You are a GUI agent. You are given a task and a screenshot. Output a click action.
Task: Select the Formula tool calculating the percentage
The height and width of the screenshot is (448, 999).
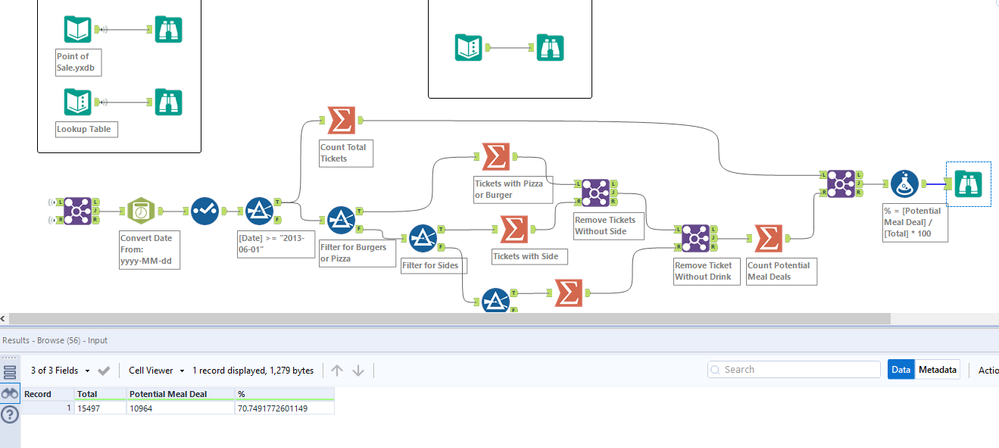[905, 184]
